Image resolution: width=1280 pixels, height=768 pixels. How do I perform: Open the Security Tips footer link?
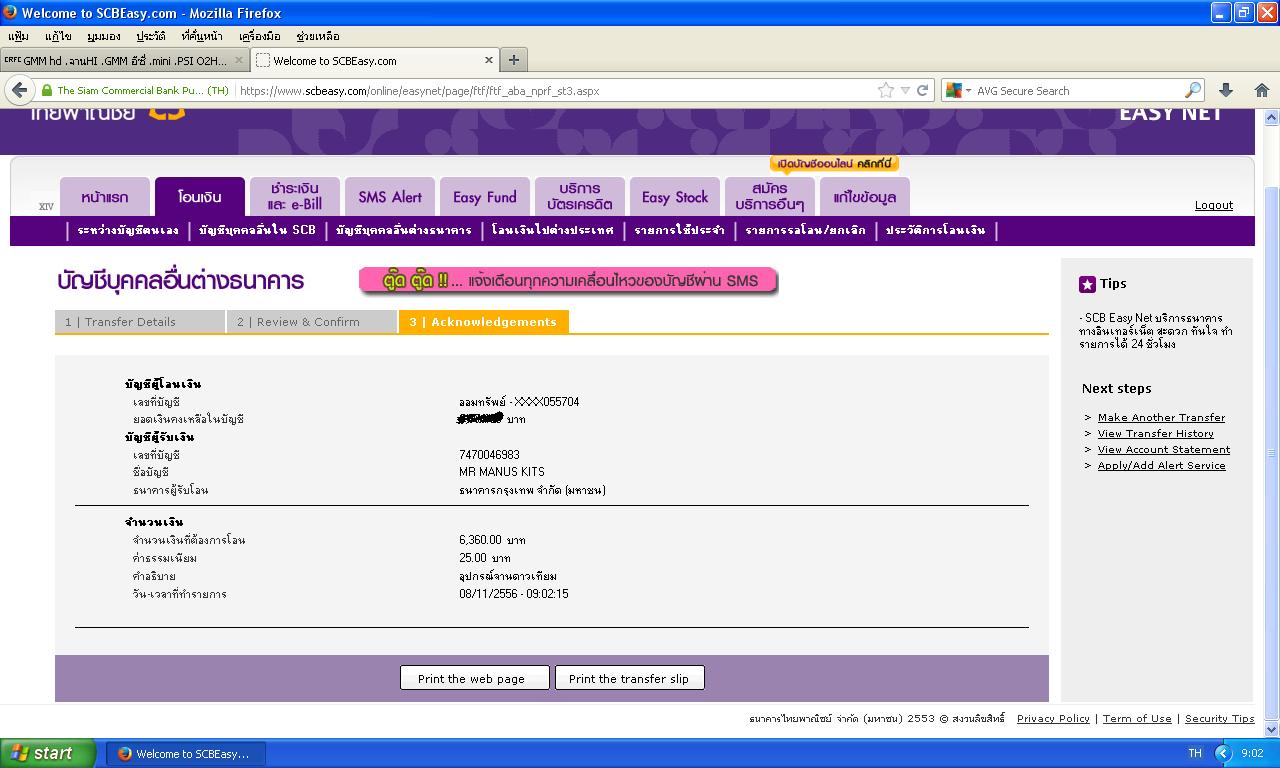pos(1219,718)
